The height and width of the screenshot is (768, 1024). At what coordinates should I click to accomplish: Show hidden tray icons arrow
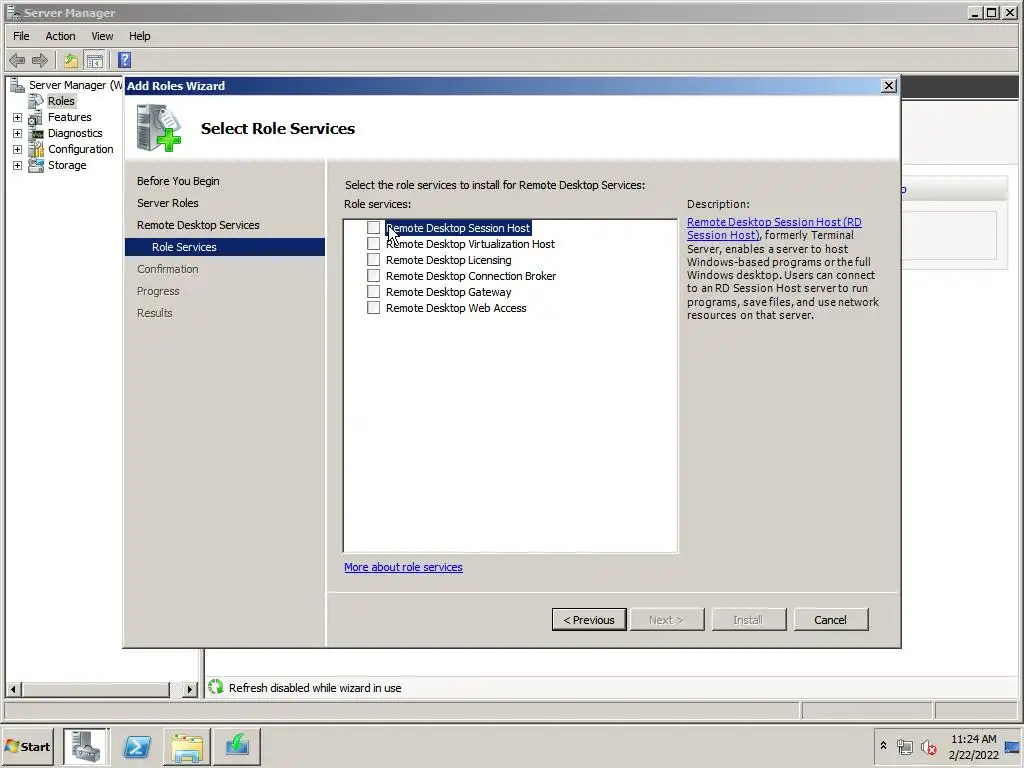[883, 745]
